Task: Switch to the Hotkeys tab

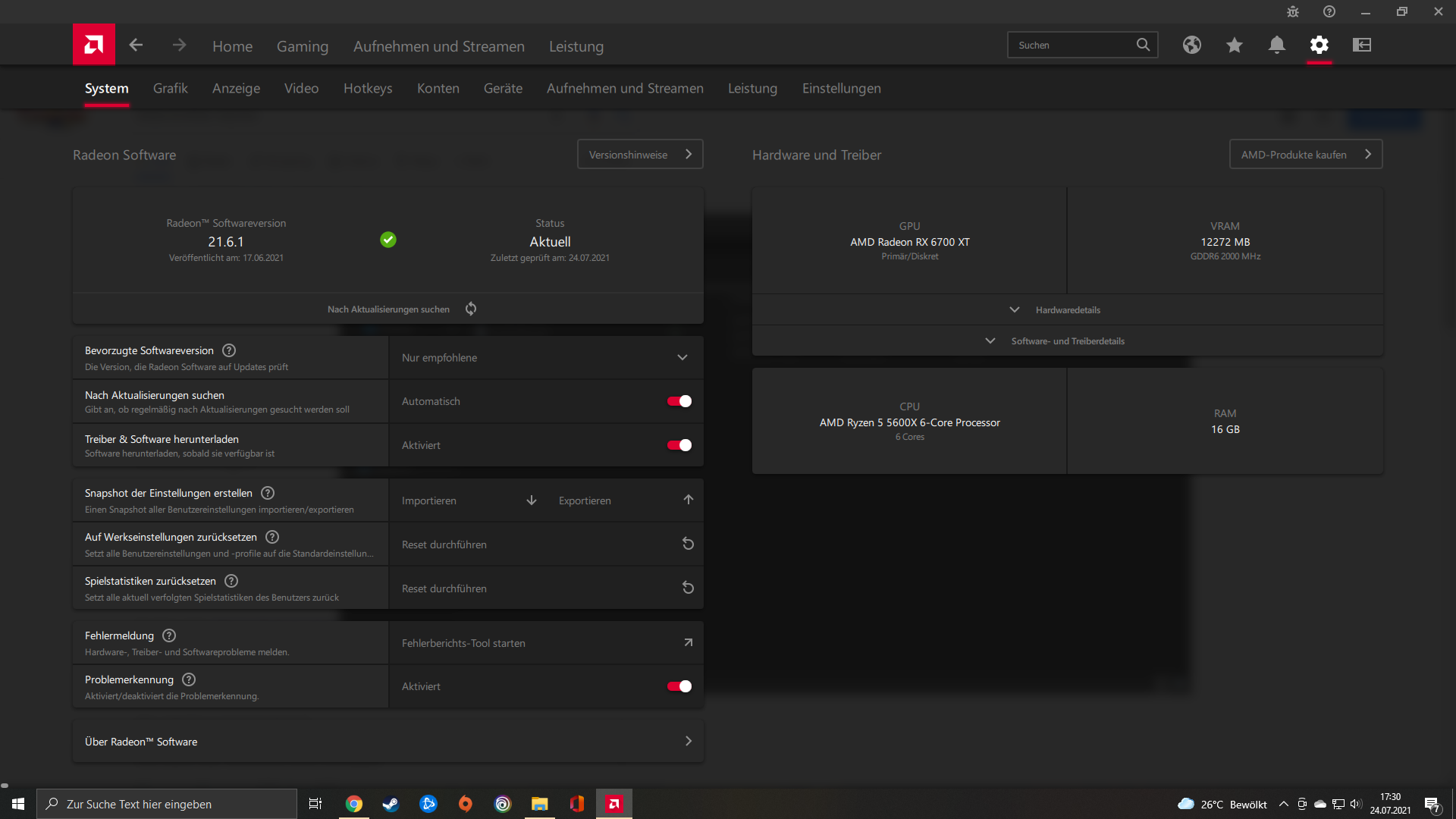Action: (x=368, y=88)
